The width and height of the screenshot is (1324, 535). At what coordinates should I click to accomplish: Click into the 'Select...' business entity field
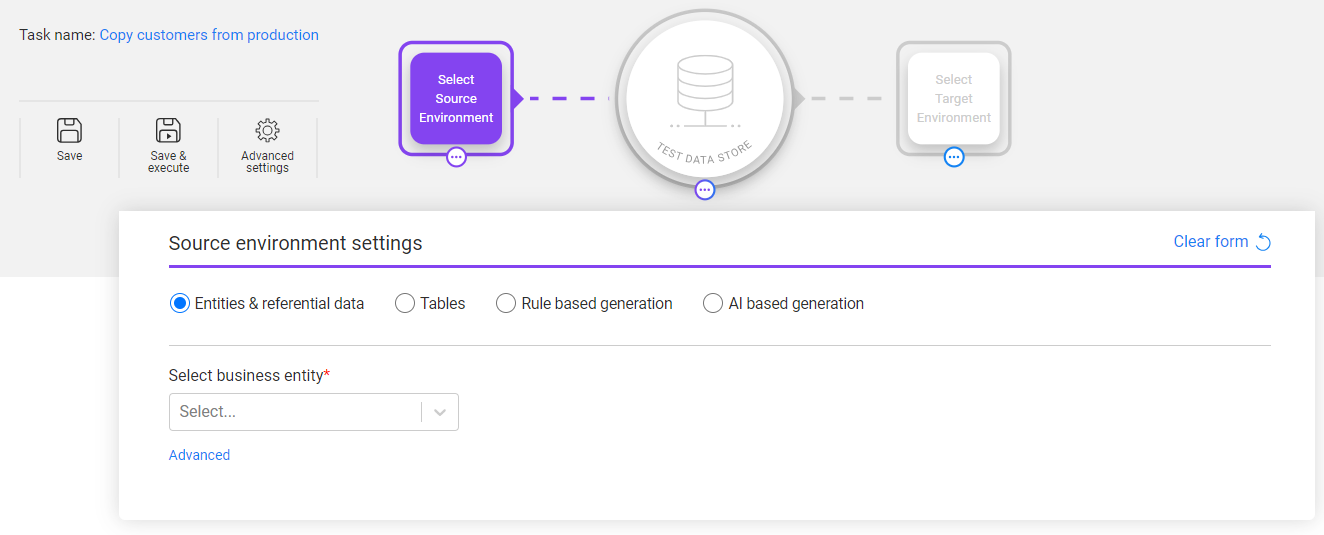click(295, 412)
